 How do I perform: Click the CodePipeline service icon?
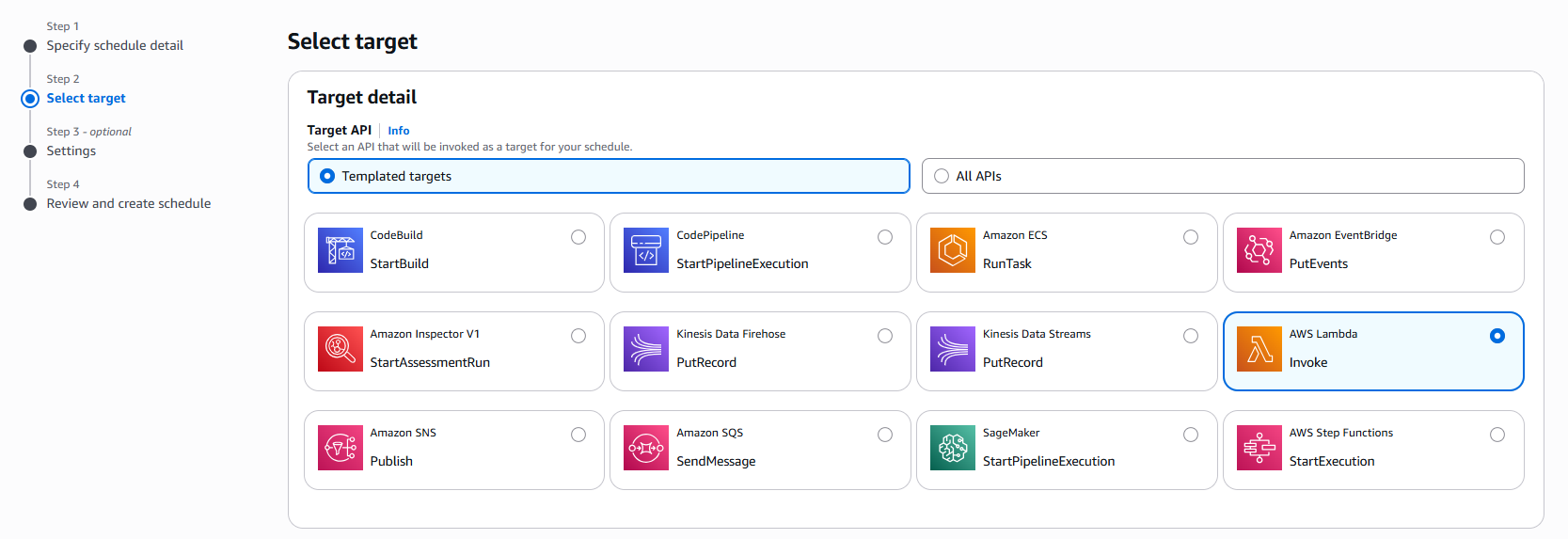point(646,250)
